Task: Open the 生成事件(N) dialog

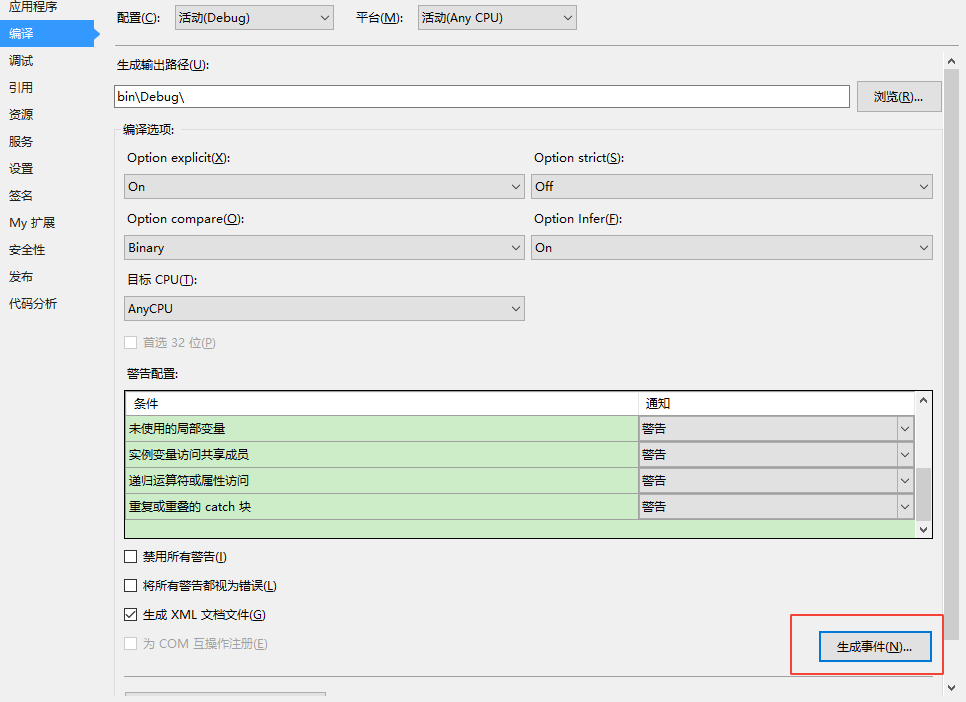Action: [874, 646]
